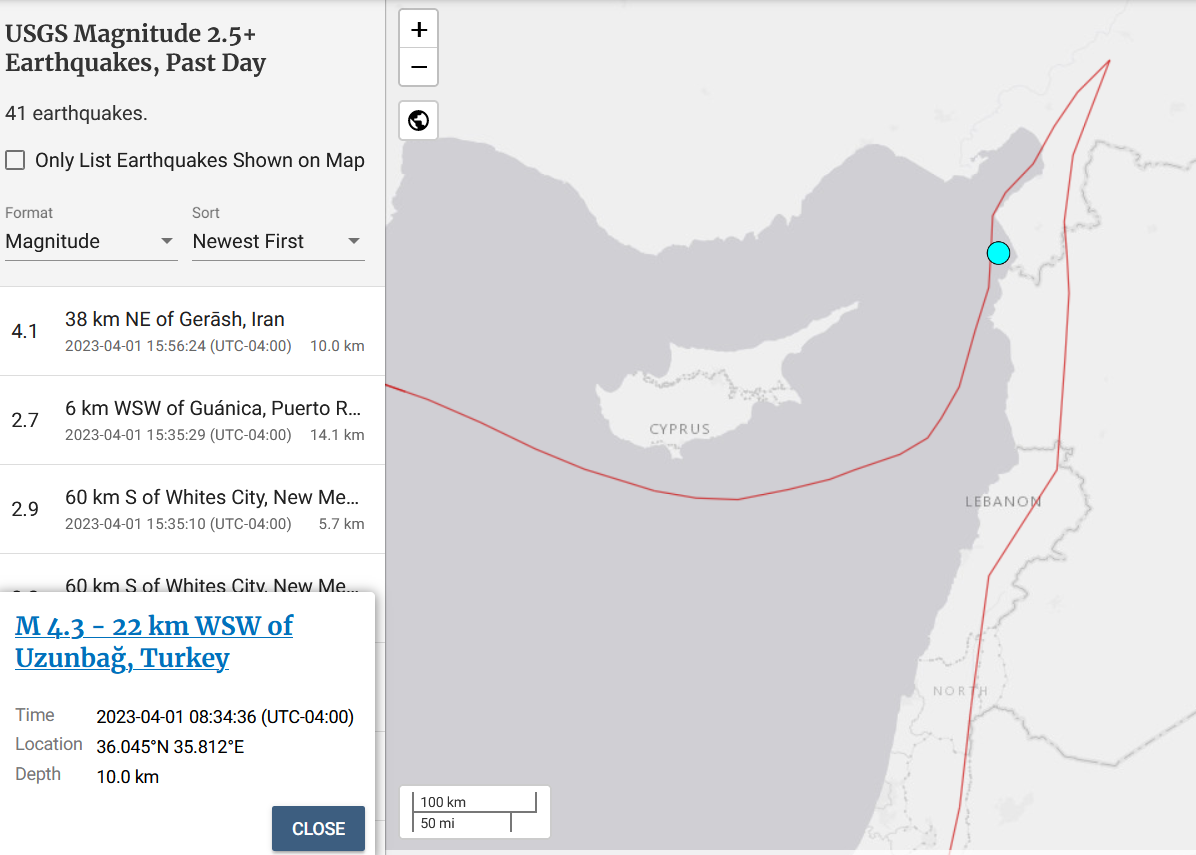Click the 100 km map scale bar
Image resolution: width=1196 pixels, height=855 pixels.
(x=474, y=802)
